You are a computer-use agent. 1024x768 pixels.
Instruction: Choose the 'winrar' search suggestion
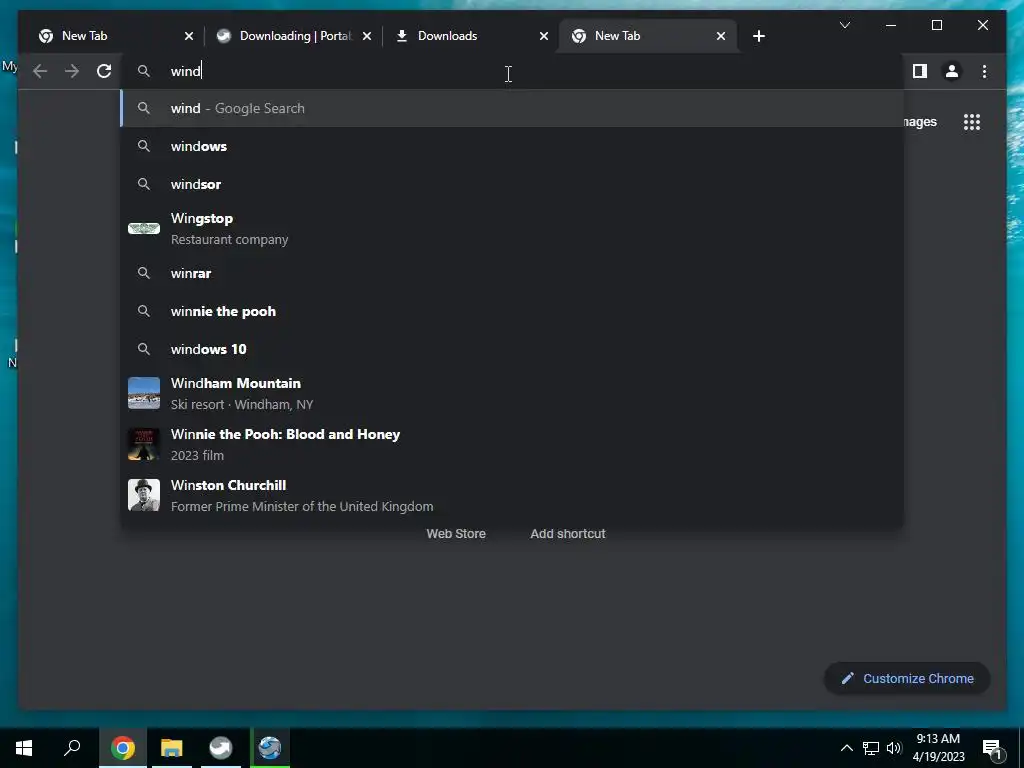point(513,273)
